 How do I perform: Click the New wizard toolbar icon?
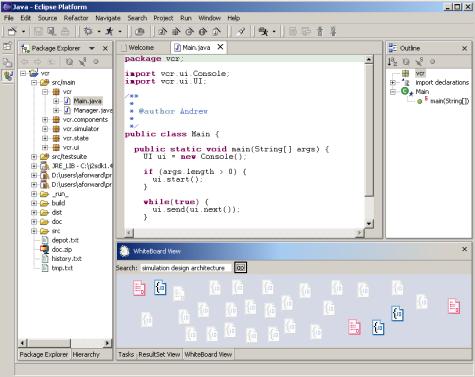click(x=12, y=31)
